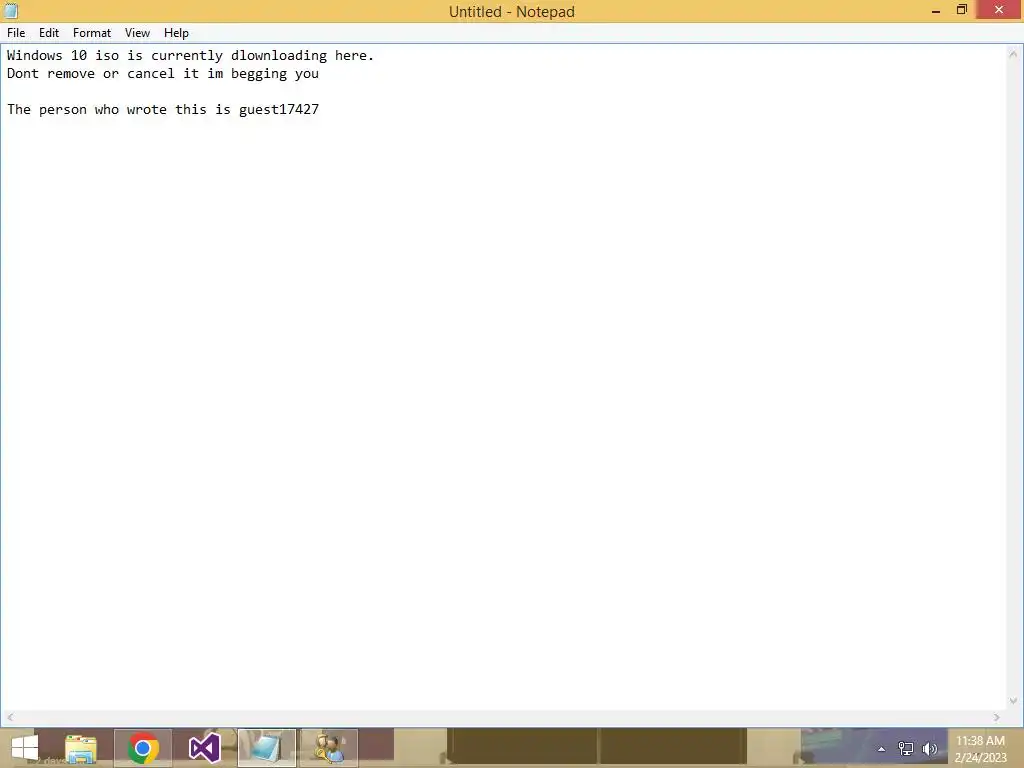The height and width of the screenshot is (768, 1024).
Task: Restore down the Notepad window
Action: point(961,10)
